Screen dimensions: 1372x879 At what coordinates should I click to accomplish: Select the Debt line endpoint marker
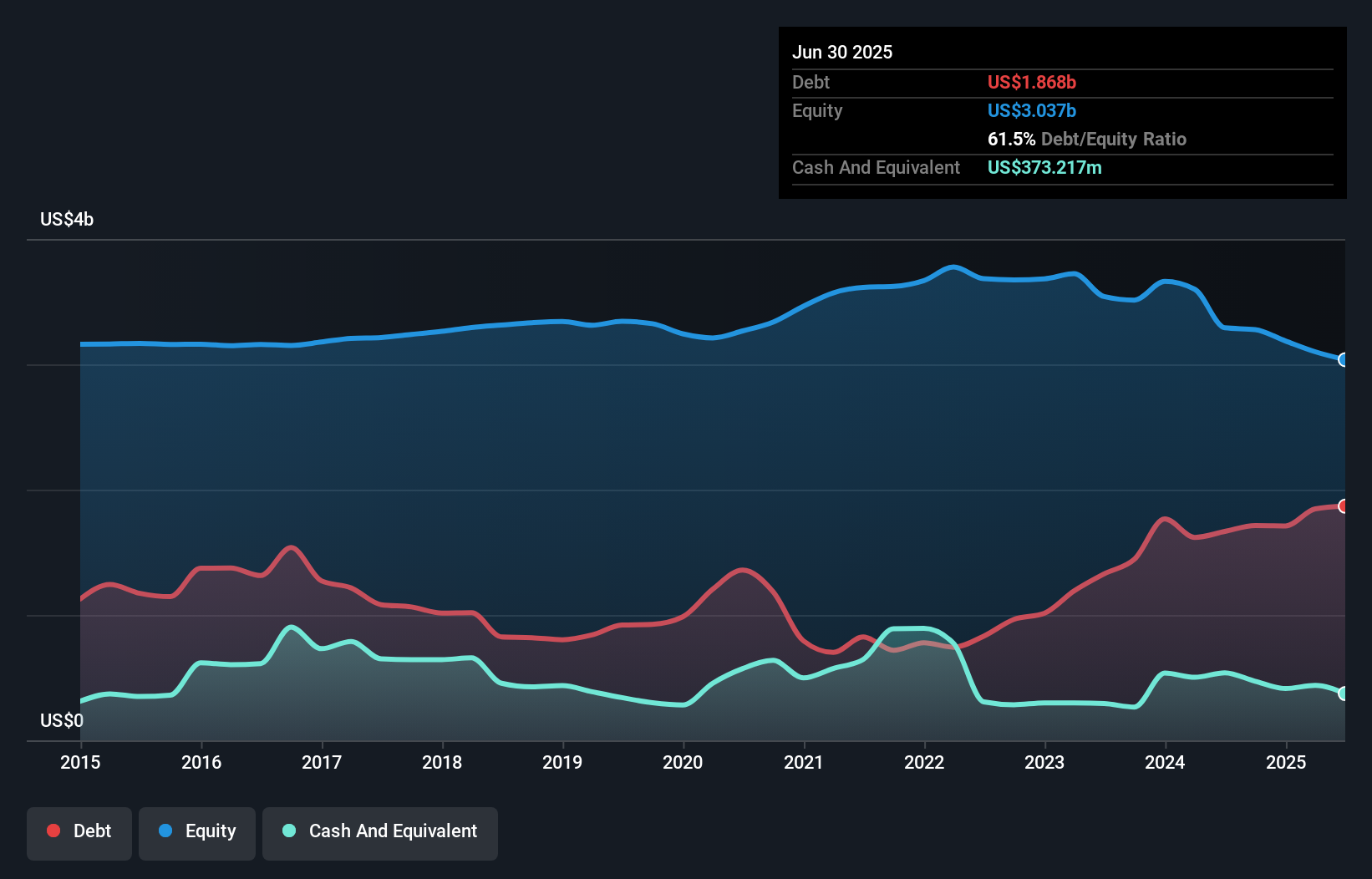pyautogui.click(x=1344, y=505)
